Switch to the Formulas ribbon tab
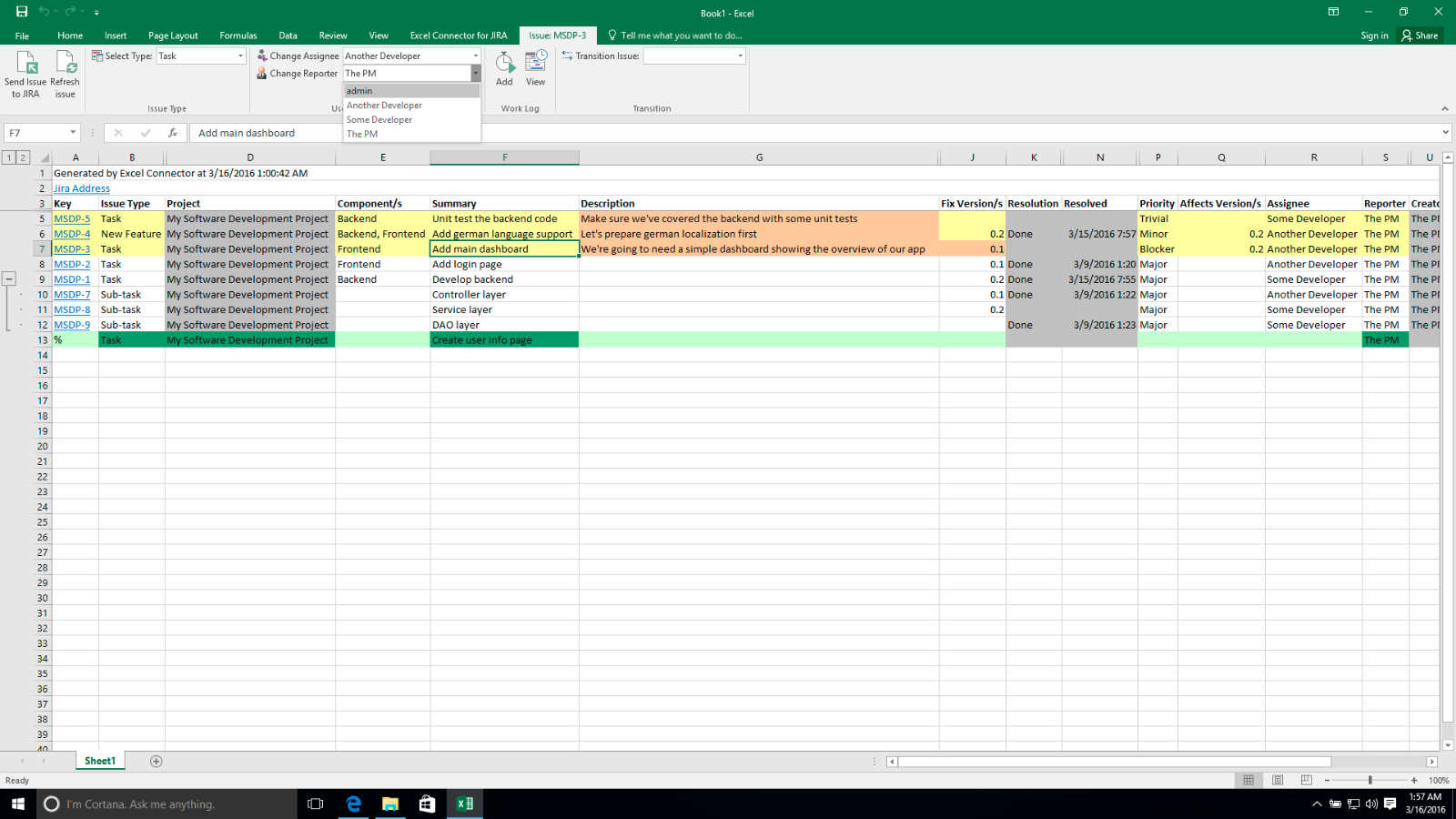This screenshot has height=819, width=1456. 238,35
